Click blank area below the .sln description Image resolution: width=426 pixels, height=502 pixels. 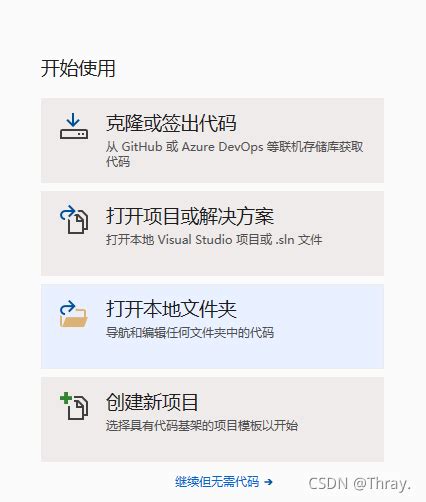213,262
